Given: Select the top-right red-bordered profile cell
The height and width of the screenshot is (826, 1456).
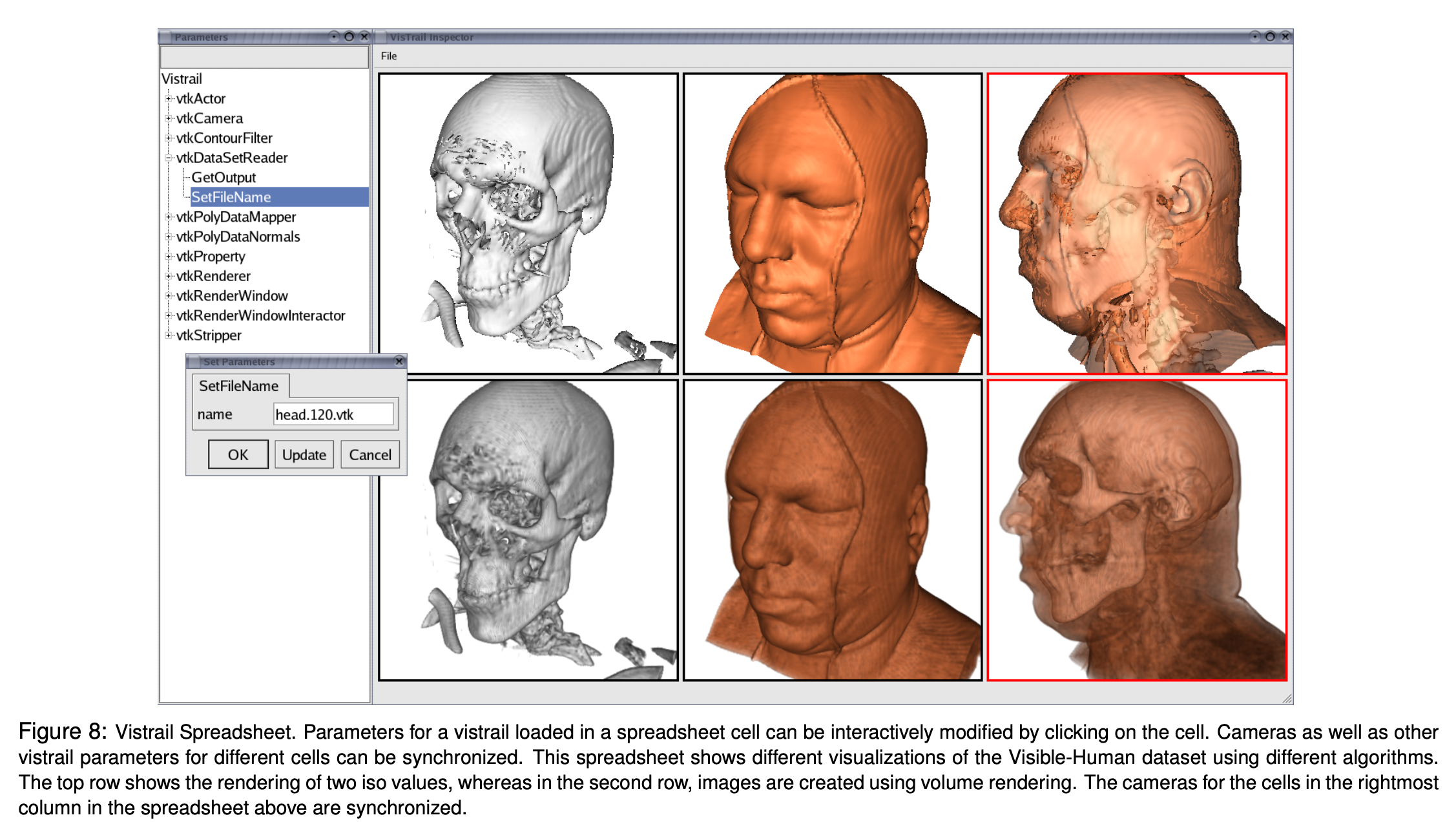Looking at the screenshot, I should coord(1136,223).
